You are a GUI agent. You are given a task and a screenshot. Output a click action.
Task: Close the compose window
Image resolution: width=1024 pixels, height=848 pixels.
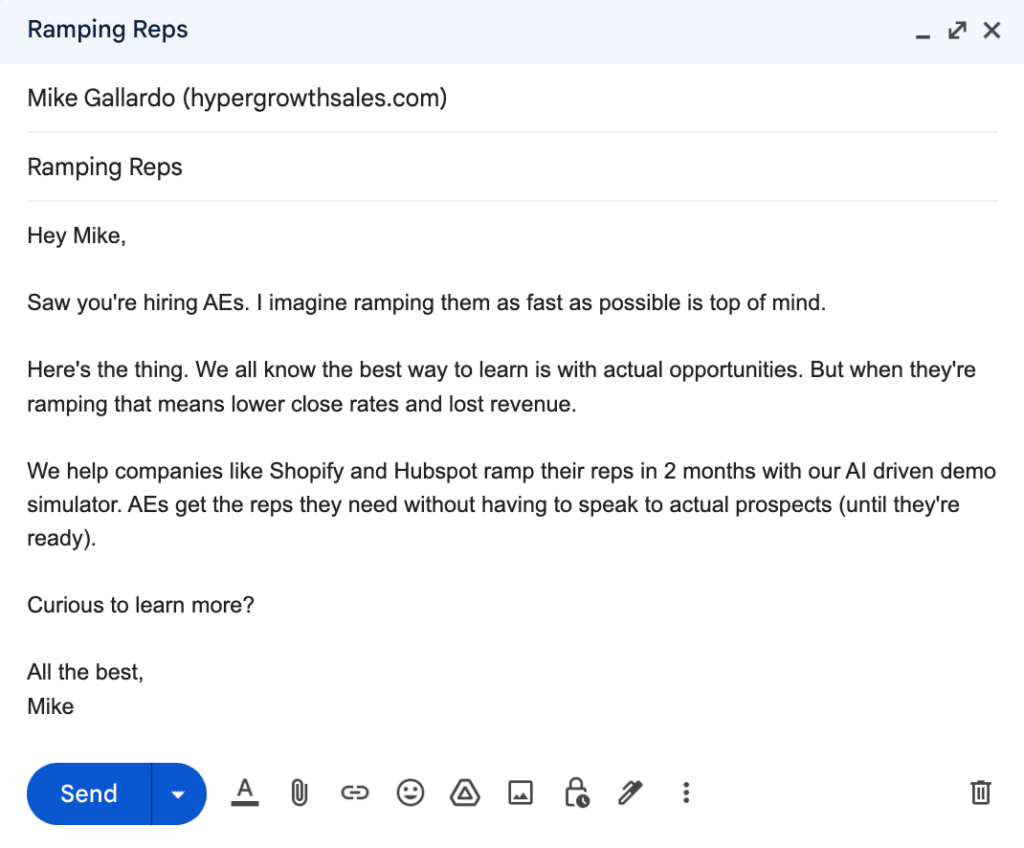[991, 30]
